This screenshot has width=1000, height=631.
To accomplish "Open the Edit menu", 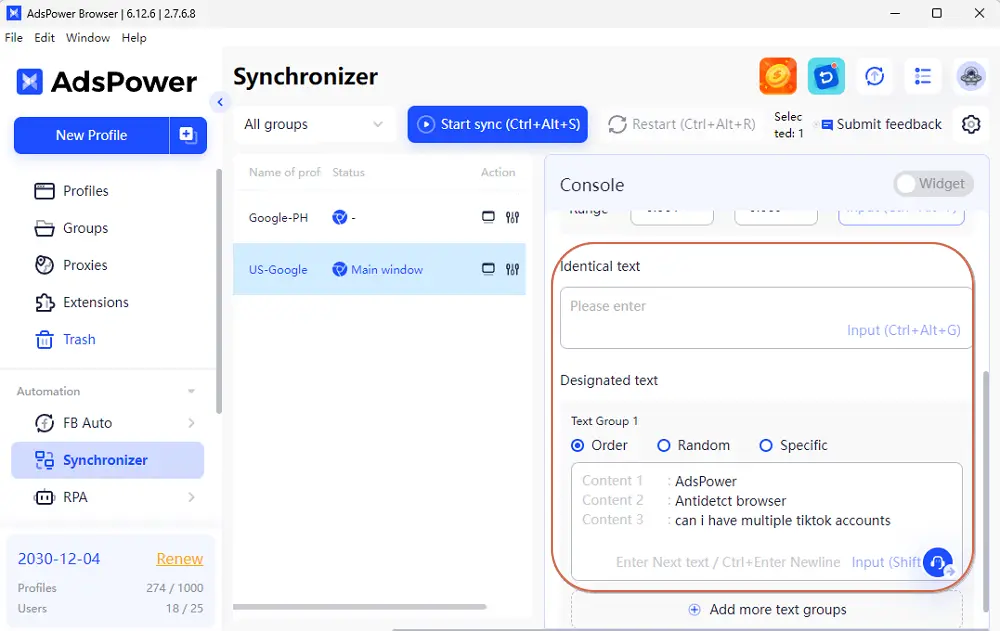I will [45, 38].
